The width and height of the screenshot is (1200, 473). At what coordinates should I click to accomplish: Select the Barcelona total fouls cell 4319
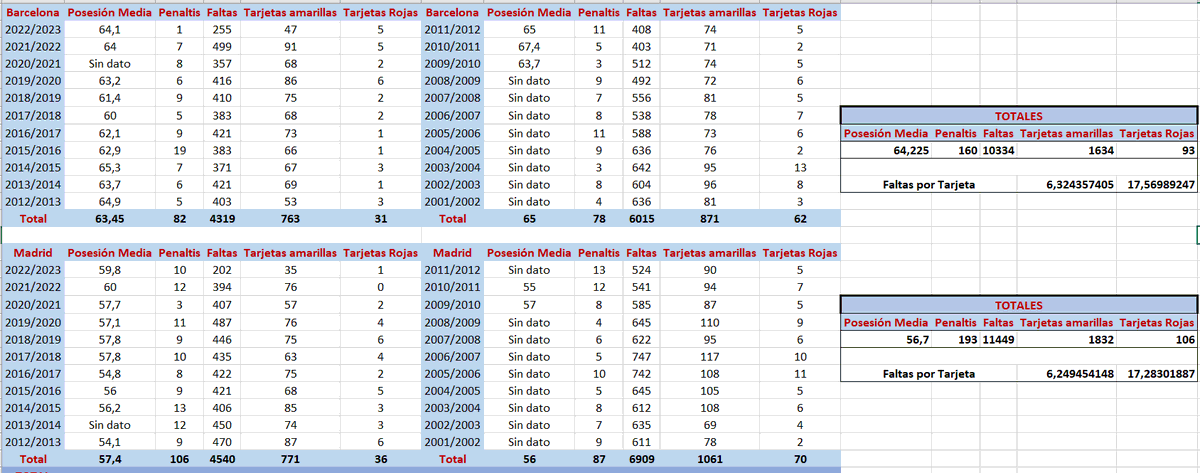click(x=222, y=217)
